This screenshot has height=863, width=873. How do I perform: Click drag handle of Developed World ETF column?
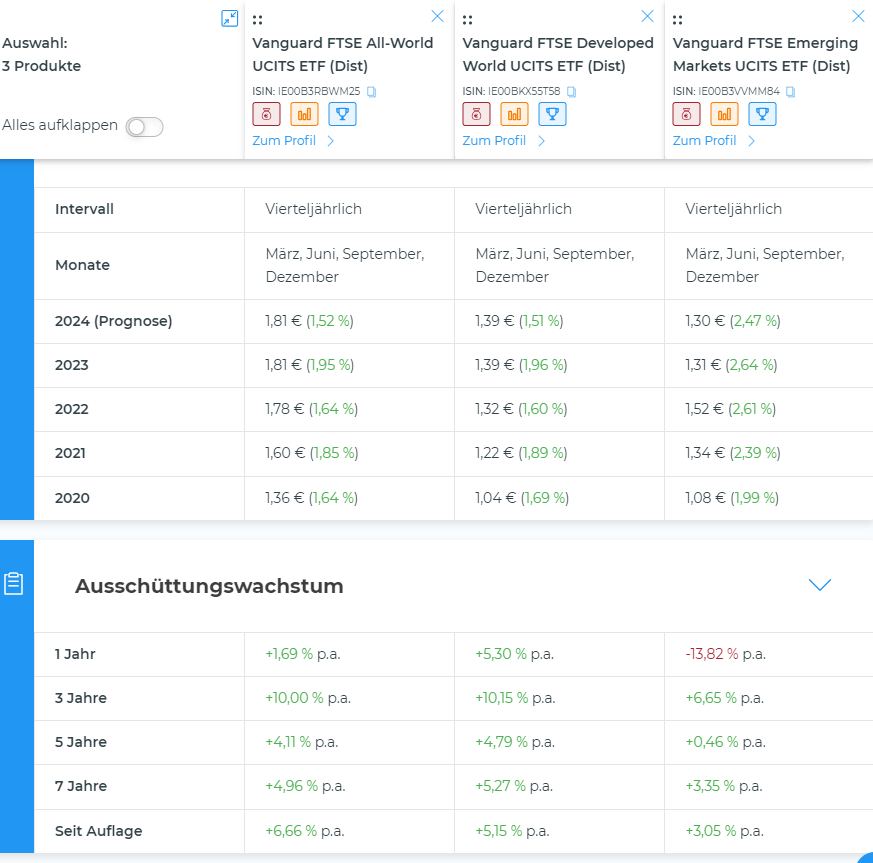pos(468,19)
